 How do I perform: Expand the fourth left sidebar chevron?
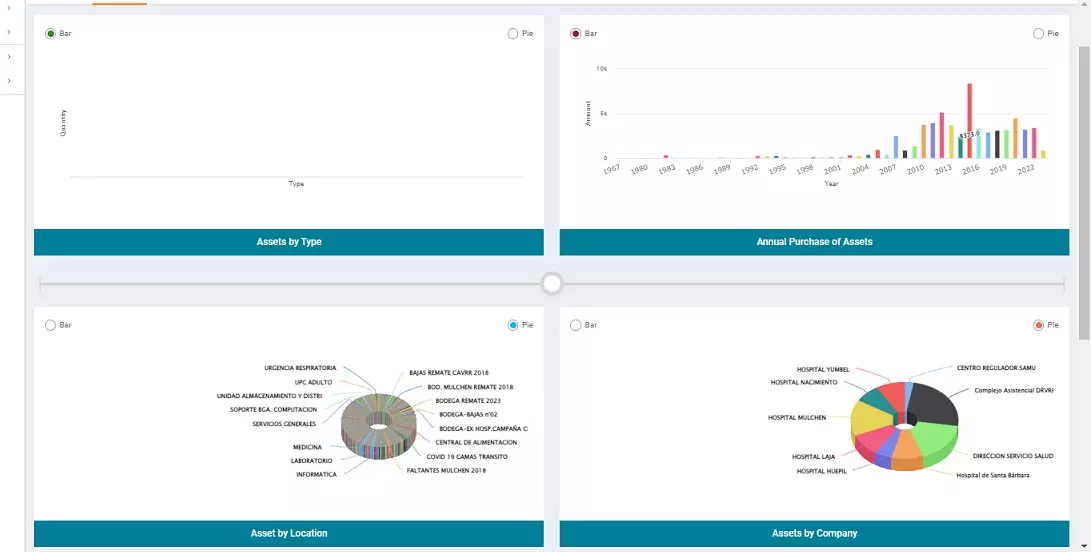tap(9, 81)
